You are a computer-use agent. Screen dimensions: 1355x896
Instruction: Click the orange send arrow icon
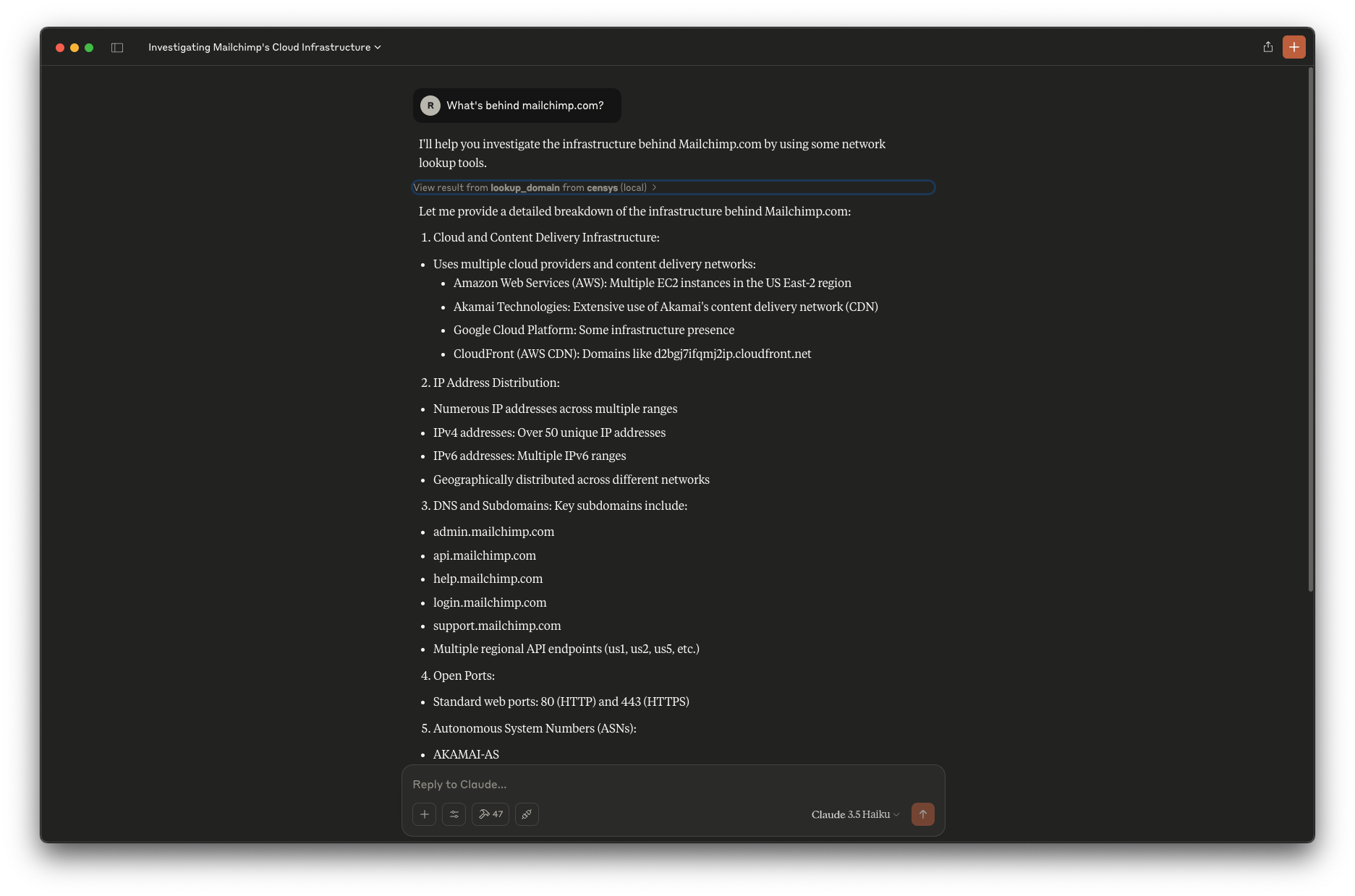[922, 814]
